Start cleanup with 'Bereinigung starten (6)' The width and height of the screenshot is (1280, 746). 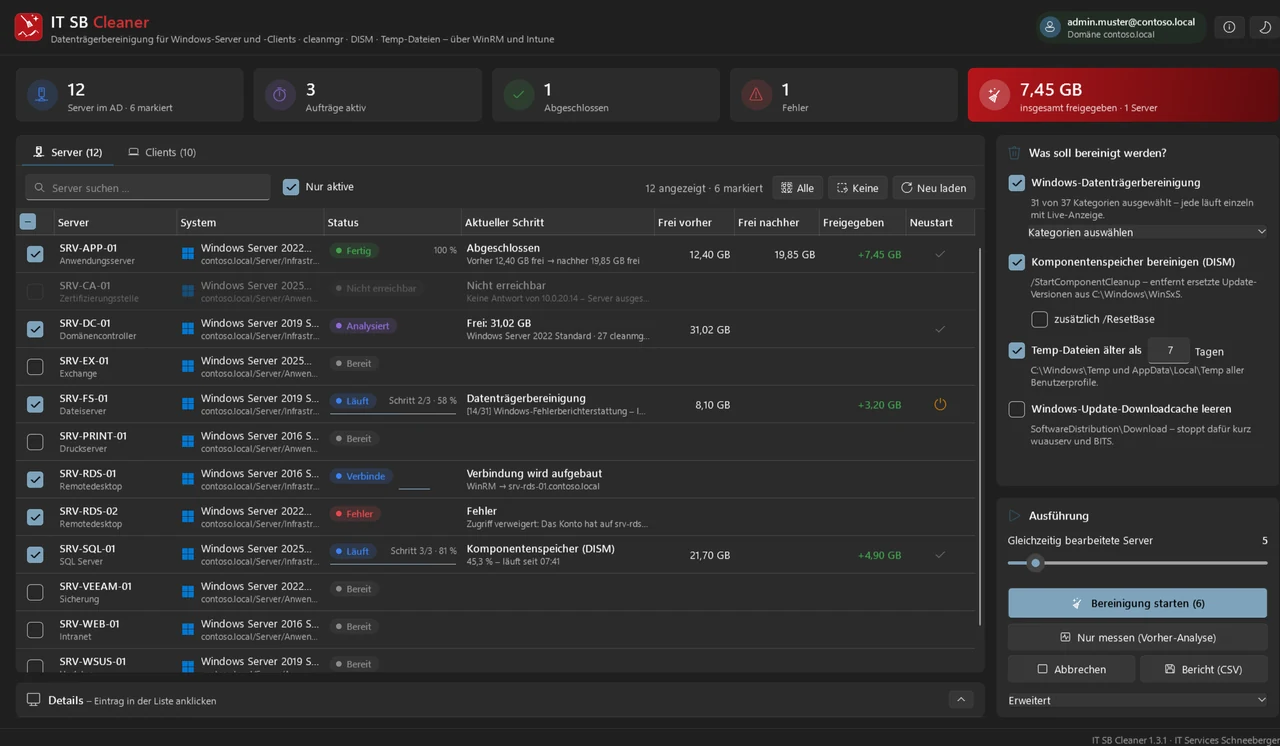[1138, 603]
